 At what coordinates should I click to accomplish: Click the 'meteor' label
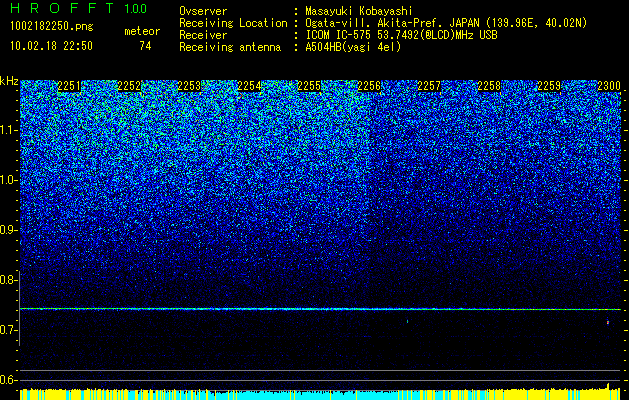pyautogui.click(x=142, y=31)
